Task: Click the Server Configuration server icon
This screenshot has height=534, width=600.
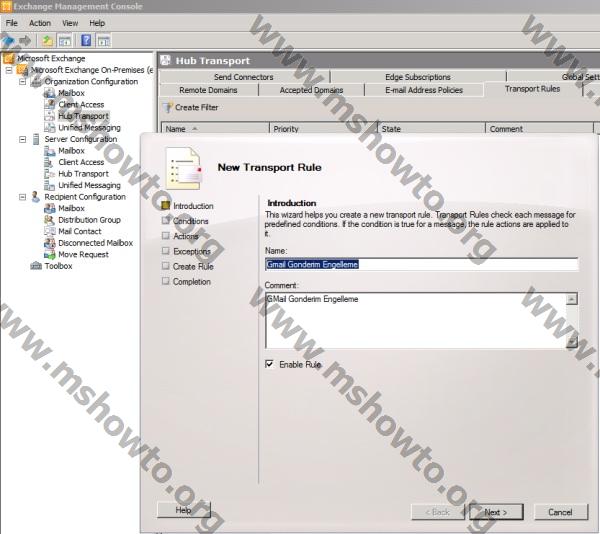Action: tap(36, 139)
